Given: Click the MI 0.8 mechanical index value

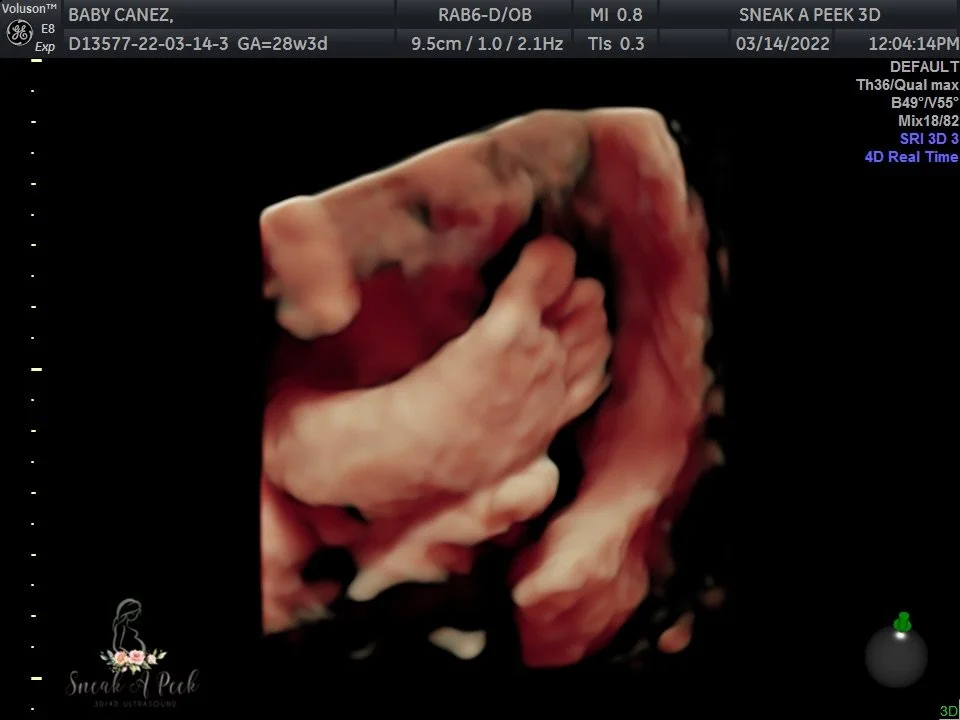Looking at the screenshot, I should [x=616, y=15].
